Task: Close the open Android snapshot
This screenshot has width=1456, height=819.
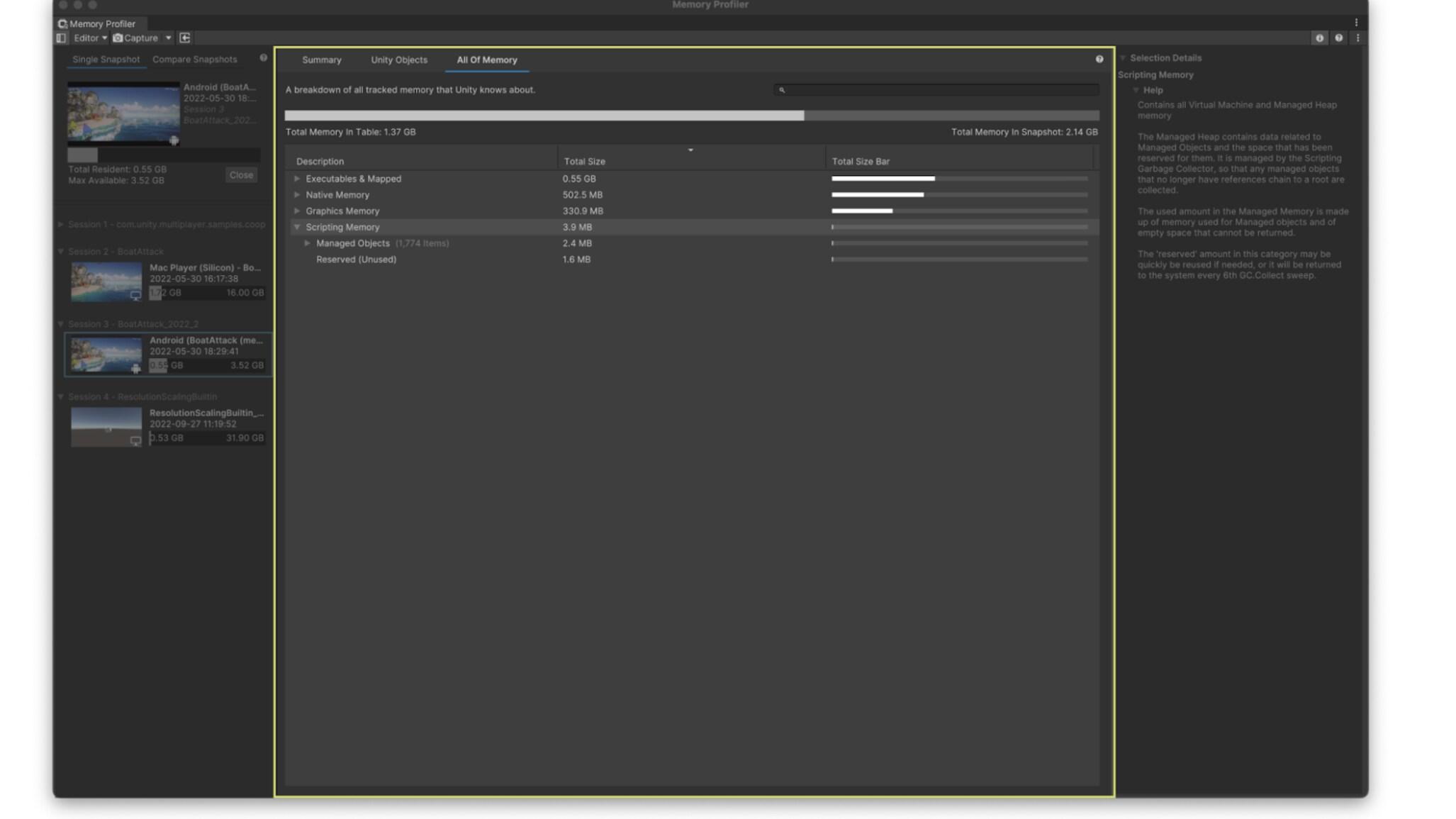Action: coord(241,175)
